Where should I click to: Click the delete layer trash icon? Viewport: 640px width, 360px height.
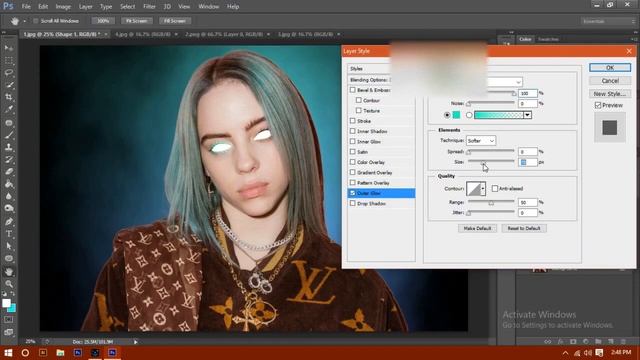click(623, 341)
